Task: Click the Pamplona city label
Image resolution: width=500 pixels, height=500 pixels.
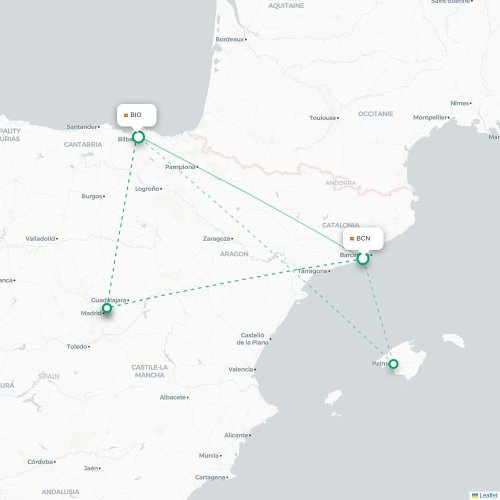Action: (x=180, y=167)
